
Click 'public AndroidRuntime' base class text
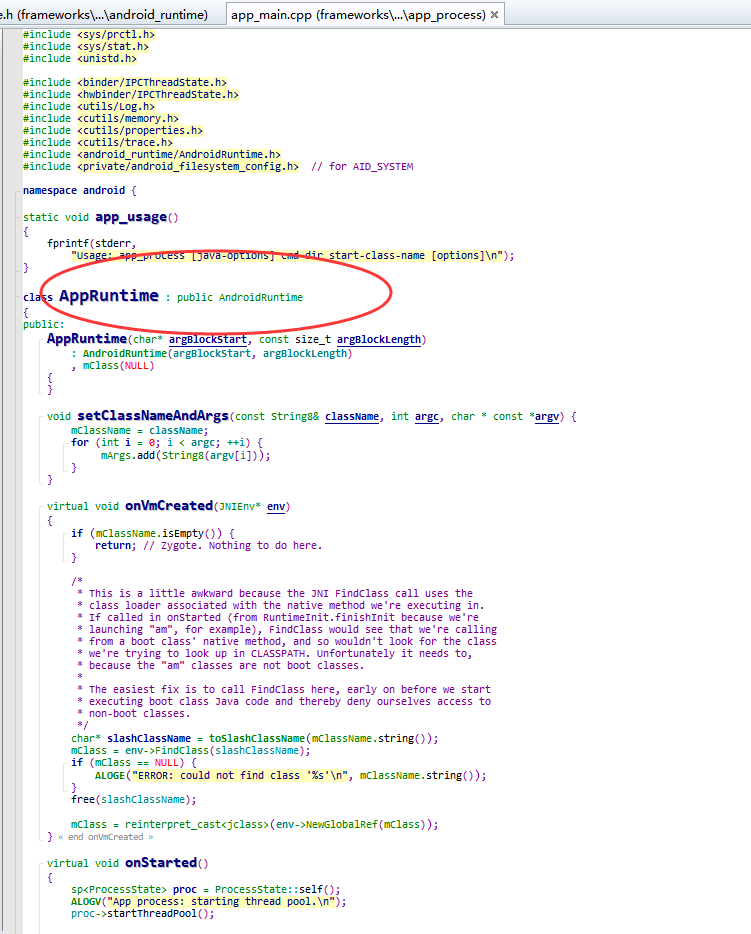pos(239,297)
